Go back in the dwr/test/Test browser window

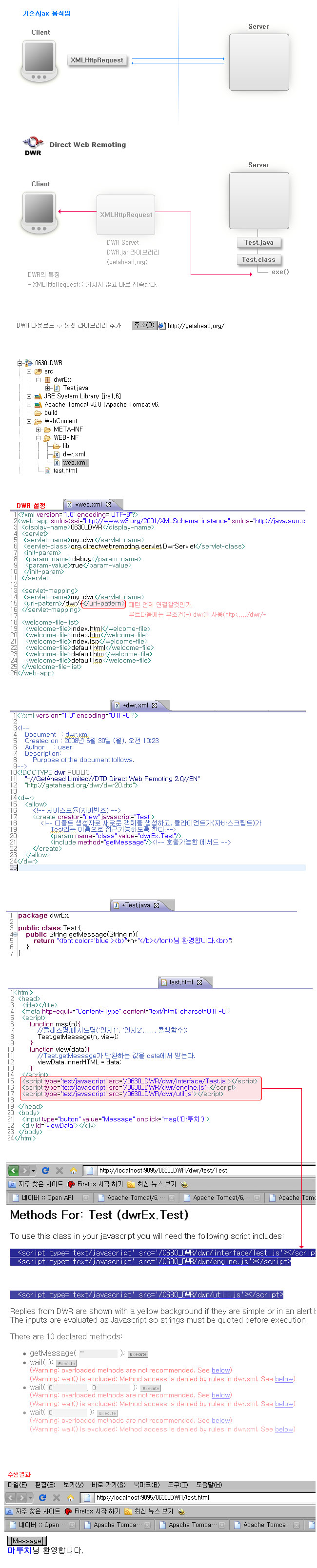[x=13, y=1170]
